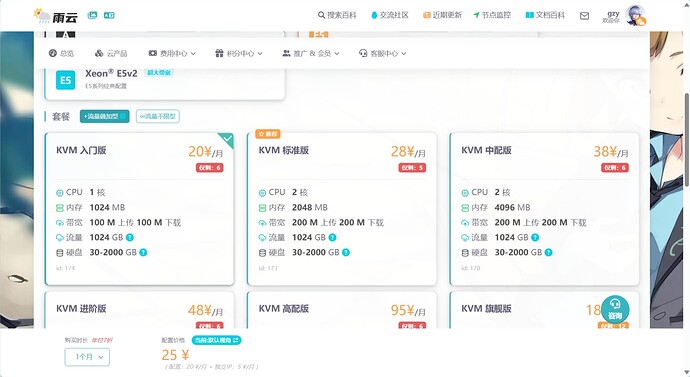Click the traffic help icon in KVM 中配版
The width and height of the screenshot is (690, 377).
point(535,238)
